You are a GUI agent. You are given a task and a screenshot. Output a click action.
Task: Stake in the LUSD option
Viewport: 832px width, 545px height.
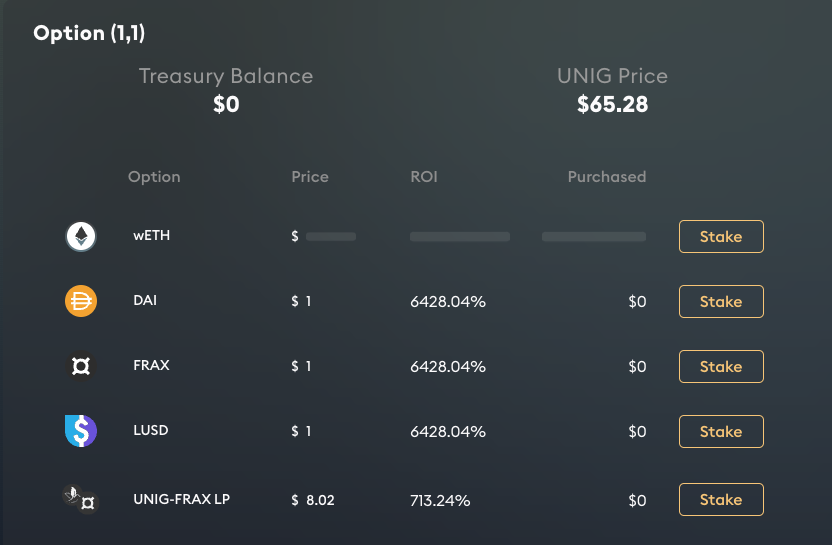click(x=721, y=431)
